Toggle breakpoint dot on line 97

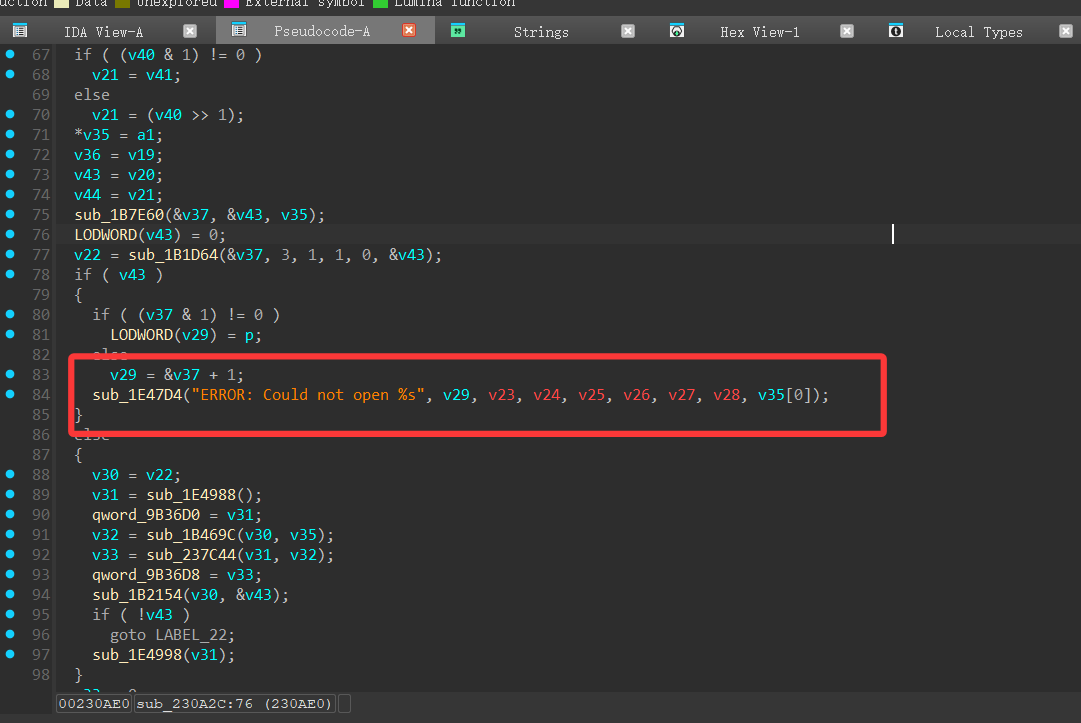[10, 653]
